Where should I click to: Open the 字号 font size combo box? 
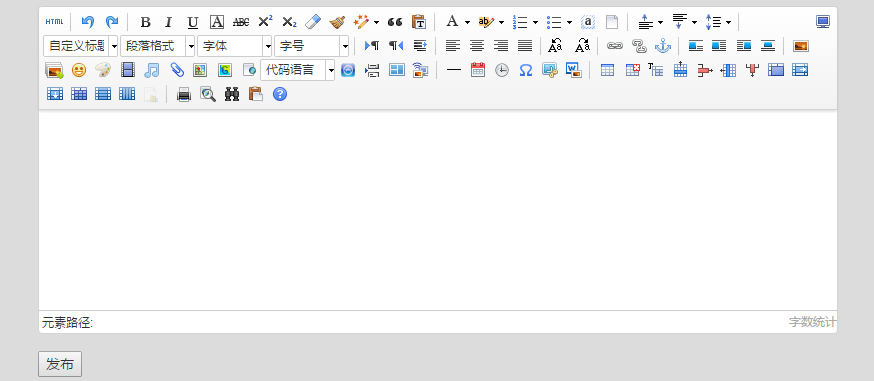(312, 46)
